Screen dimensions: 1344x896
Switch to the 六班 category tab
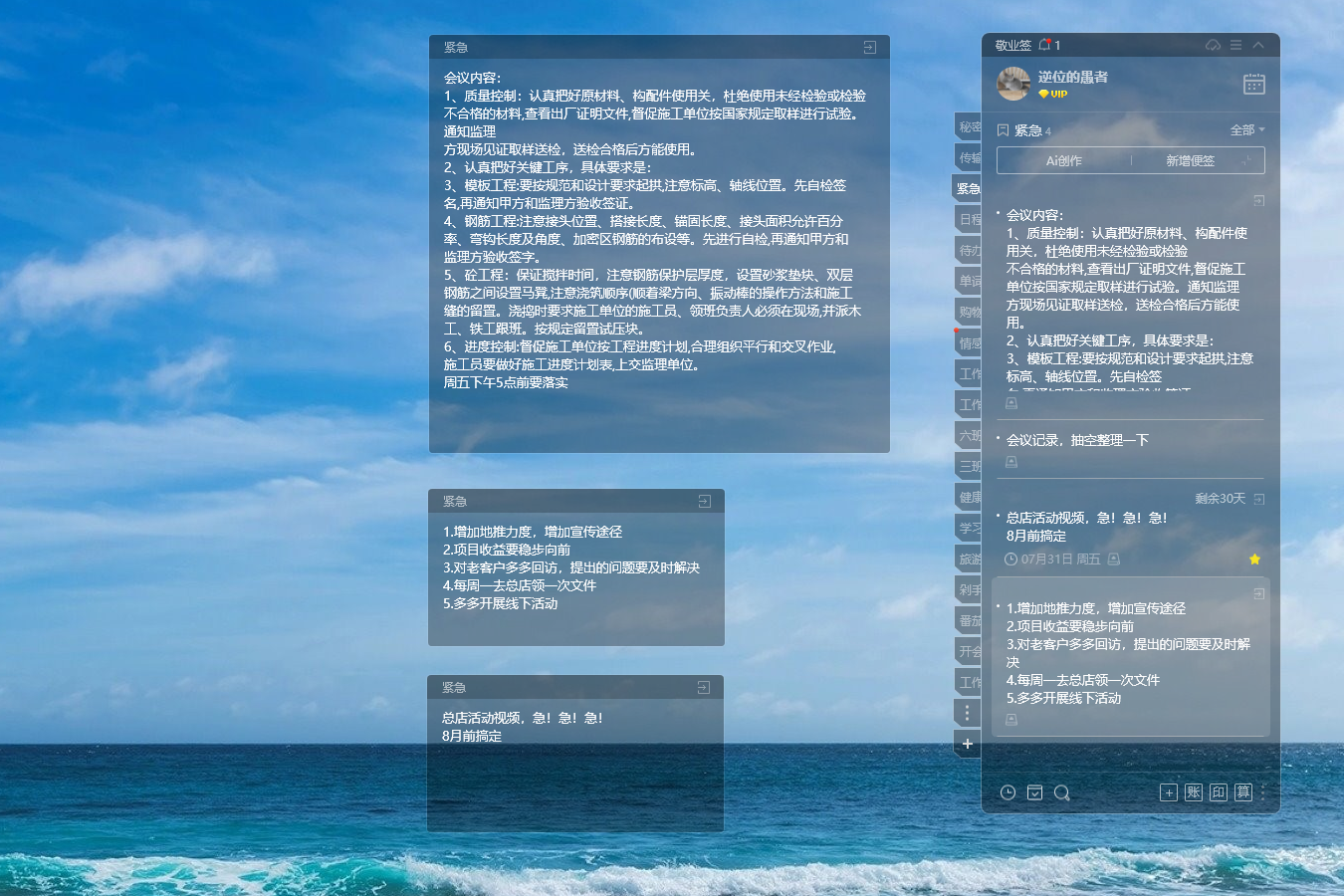coord(969,436)
